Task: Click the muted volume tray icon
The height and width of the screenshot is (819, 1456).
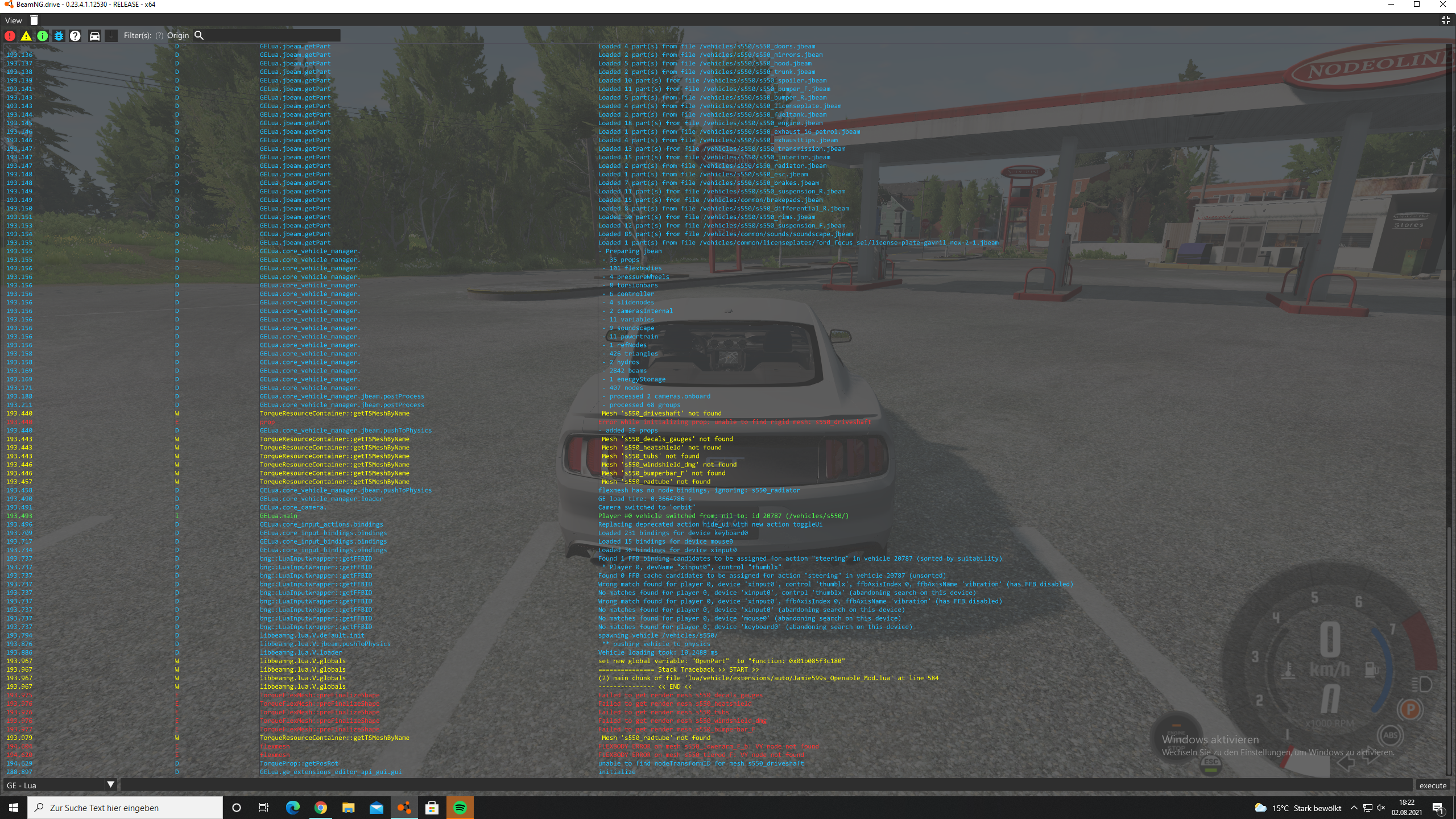Action: pyautogui.click(x=1381, y=808)
